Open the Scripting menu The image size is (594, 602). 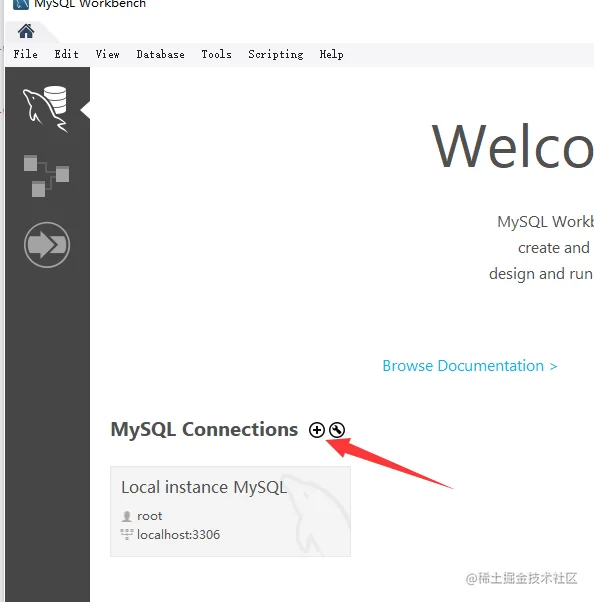[x=276, y=55]
